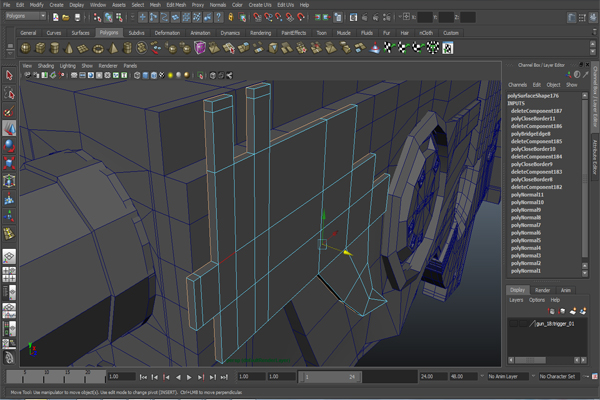
Task: Click the current frame 1.00 field
Action: click(121, 377)
